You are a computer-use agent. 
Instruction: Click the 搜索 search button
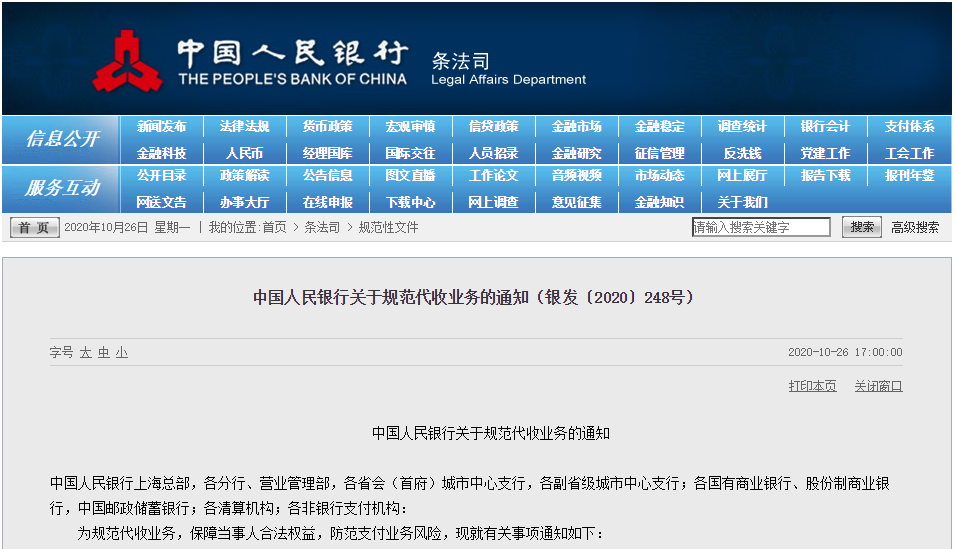(x=861, y=227)
